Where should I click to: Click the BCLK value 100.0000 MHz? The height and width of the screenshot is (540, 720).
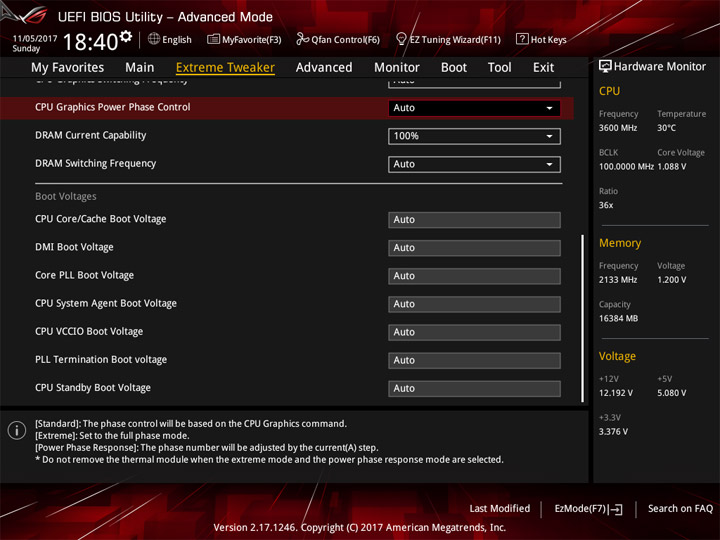coord(626,167)
